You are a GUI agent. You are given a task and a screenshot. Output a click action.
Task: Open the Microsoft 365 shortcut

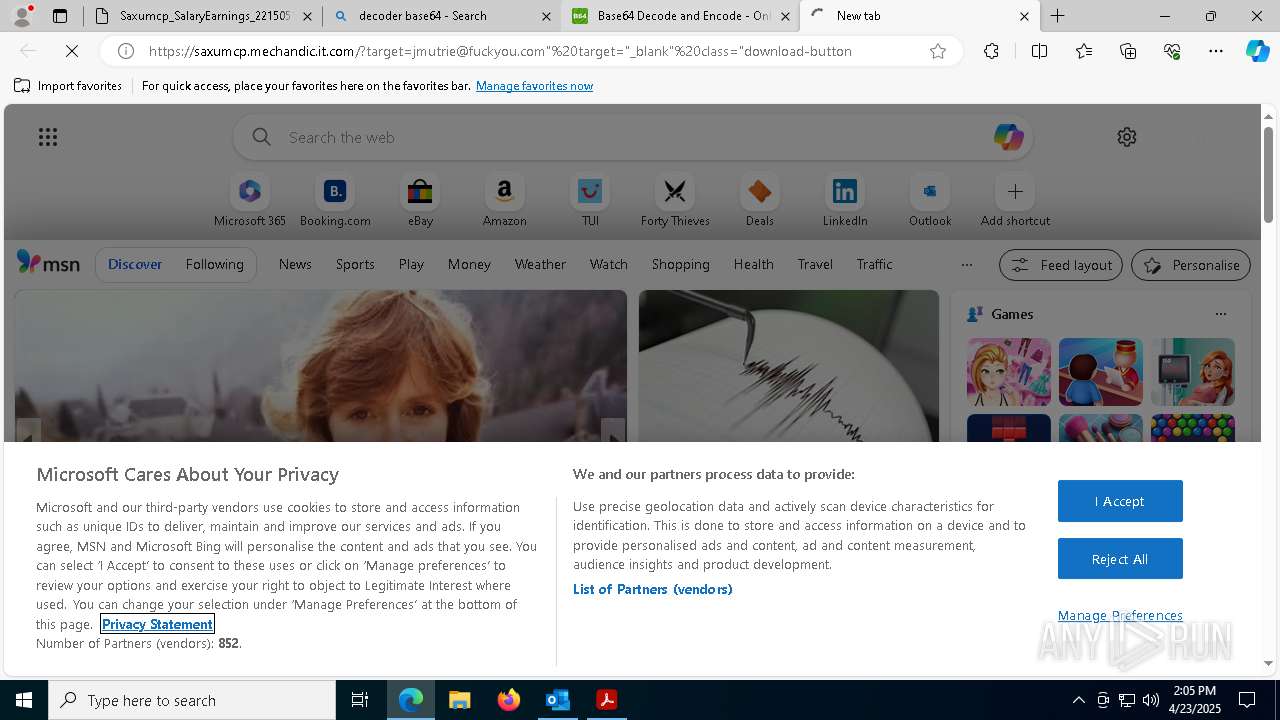point(250,200)
